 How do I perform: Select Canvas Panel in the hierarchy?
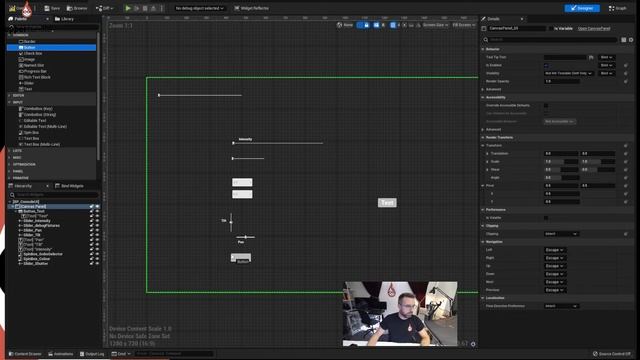coord(33,207)
